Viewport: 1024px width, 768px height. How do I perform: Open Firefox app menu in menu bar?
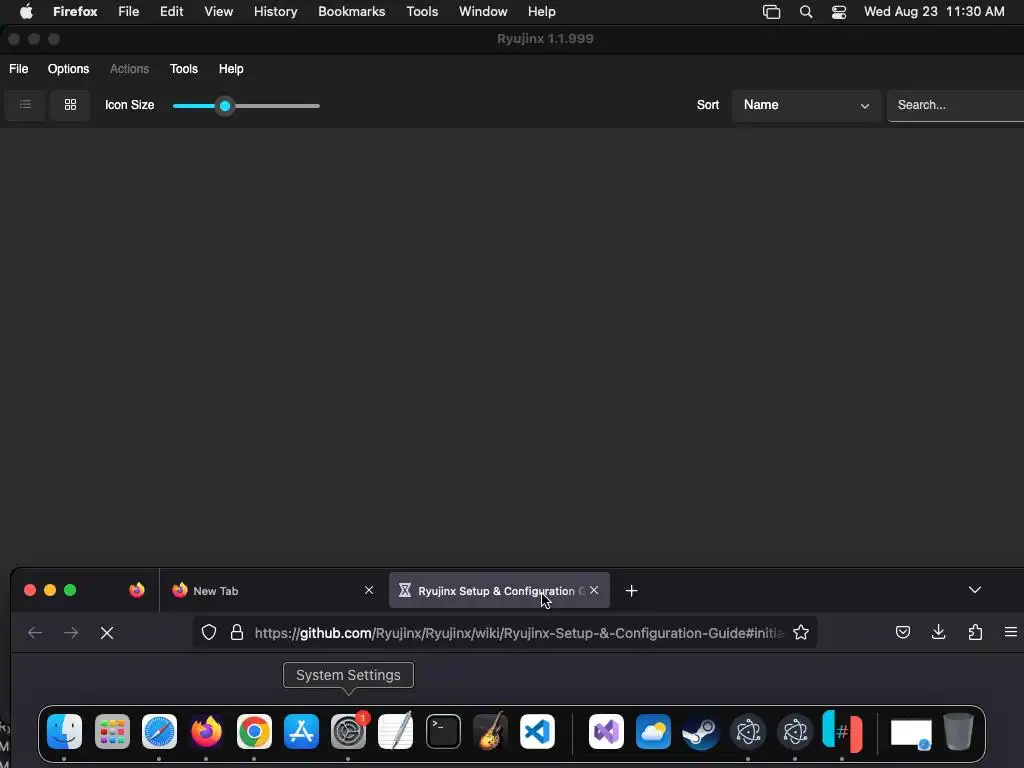pyautogui.click(x=75, y=12)
